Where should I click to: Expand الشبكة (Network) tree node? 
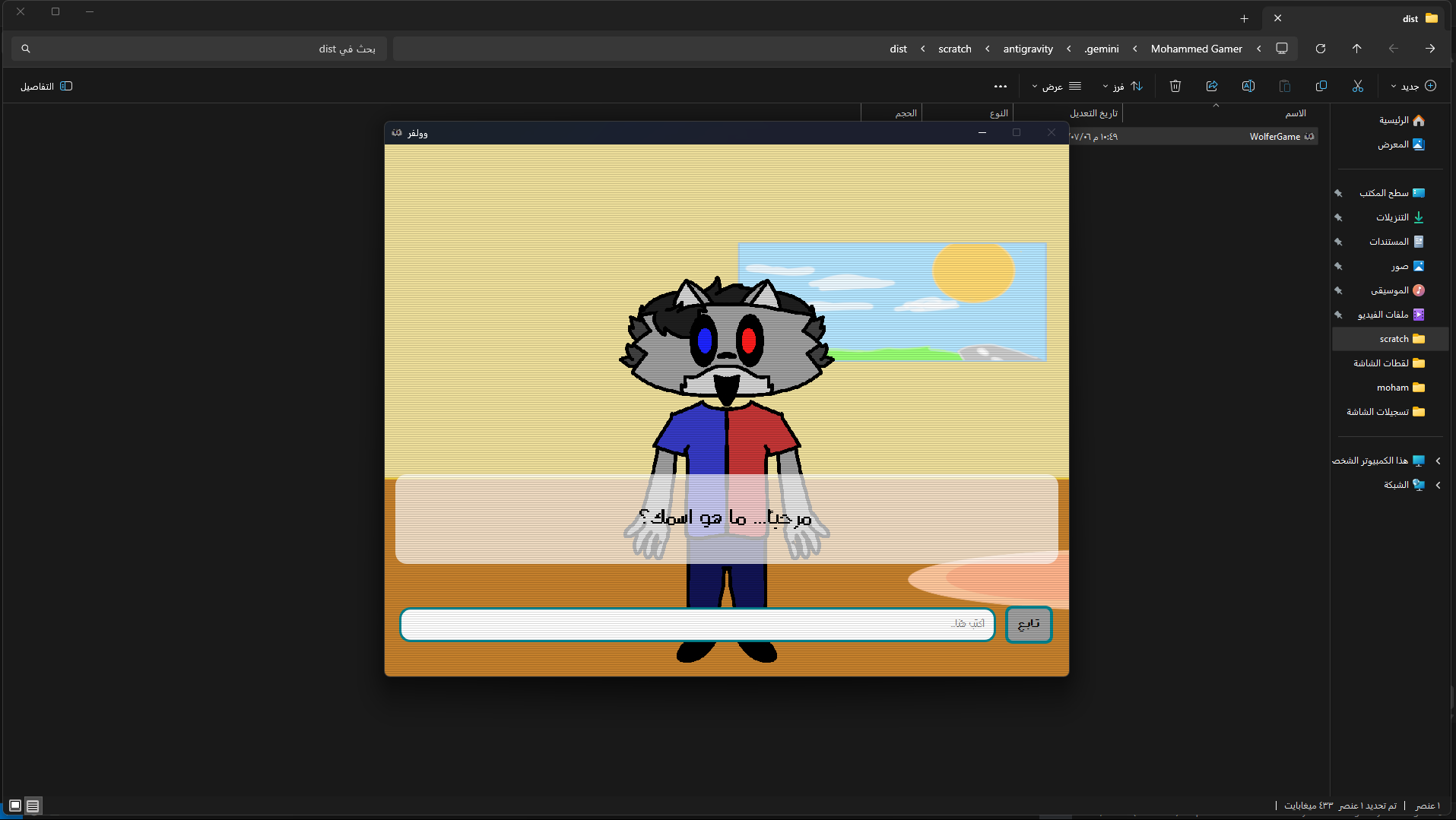[1438, 485]
